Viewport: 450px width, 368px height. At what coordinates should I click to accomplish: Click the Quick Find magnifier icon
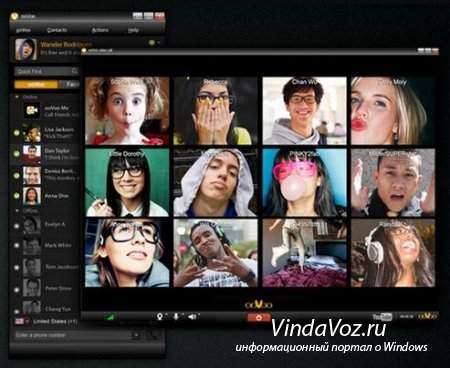coord(75,71)
